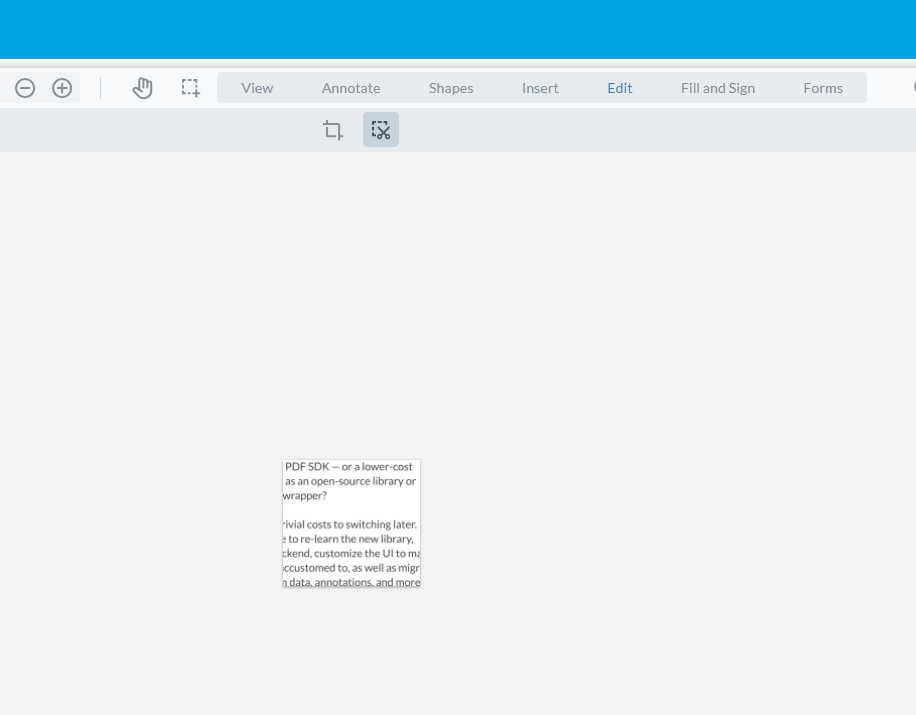The width and height of the screenshot is (916, 715).
Task: Open the Fill and Sign tab
Action: click(717, 88)
